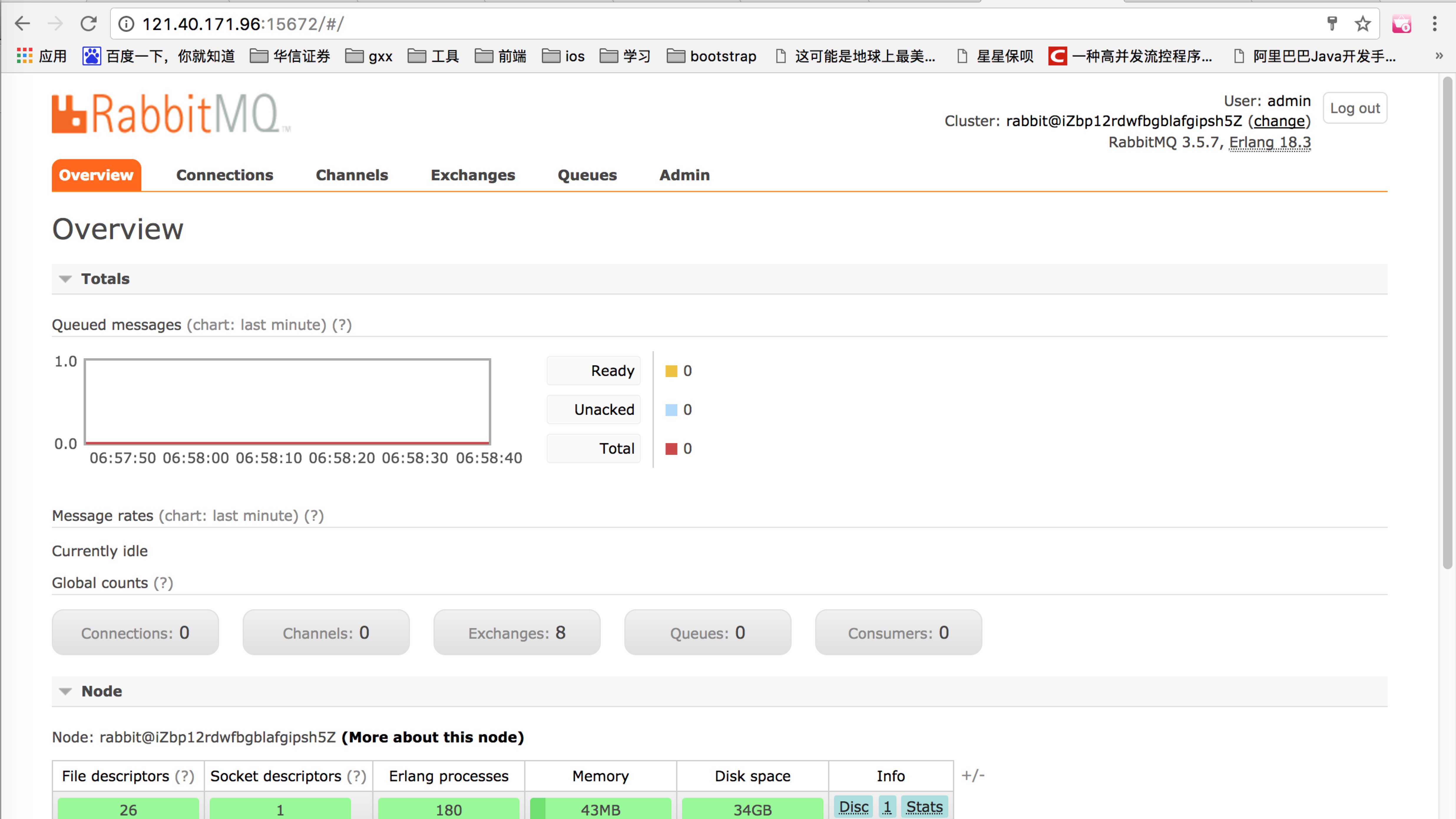The image size is (1456, 819).
Task: Click the blue Unacked color swatch
Action: click(671, 410)
